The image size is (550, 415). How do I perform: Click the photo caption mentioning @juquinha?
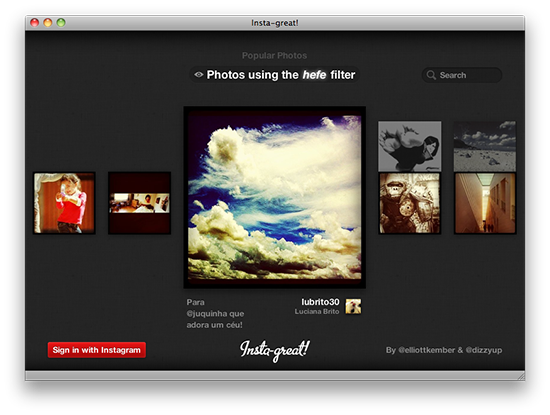coord(215,313)
